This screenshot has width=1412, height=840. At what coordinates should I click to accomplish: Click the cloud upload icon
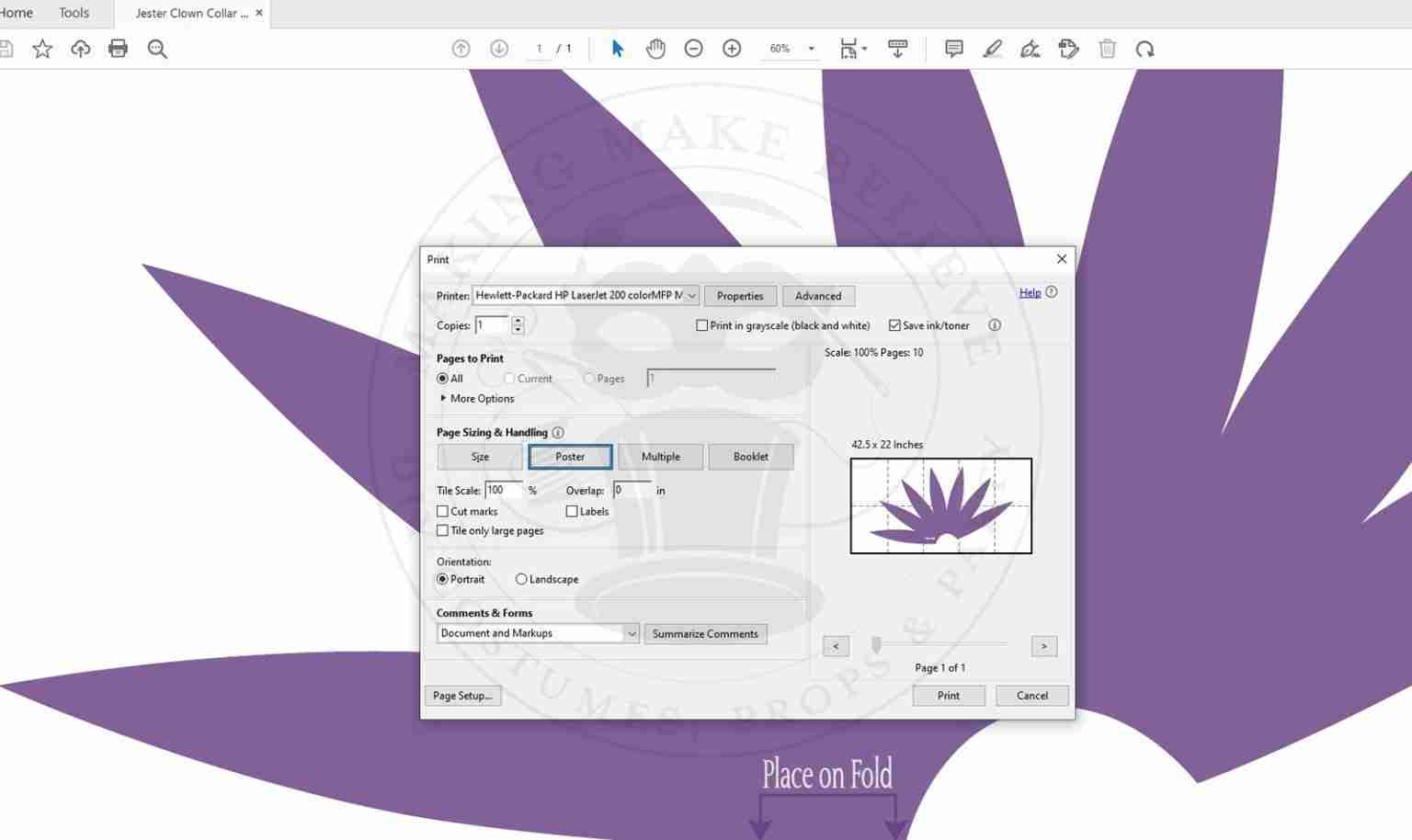pos(81,49)
